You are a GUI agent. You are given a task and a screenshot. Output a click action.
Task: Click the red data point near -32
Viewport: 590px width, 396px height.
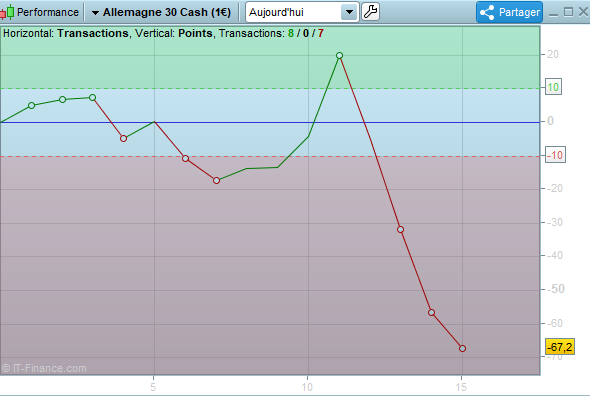coord(400,229)
